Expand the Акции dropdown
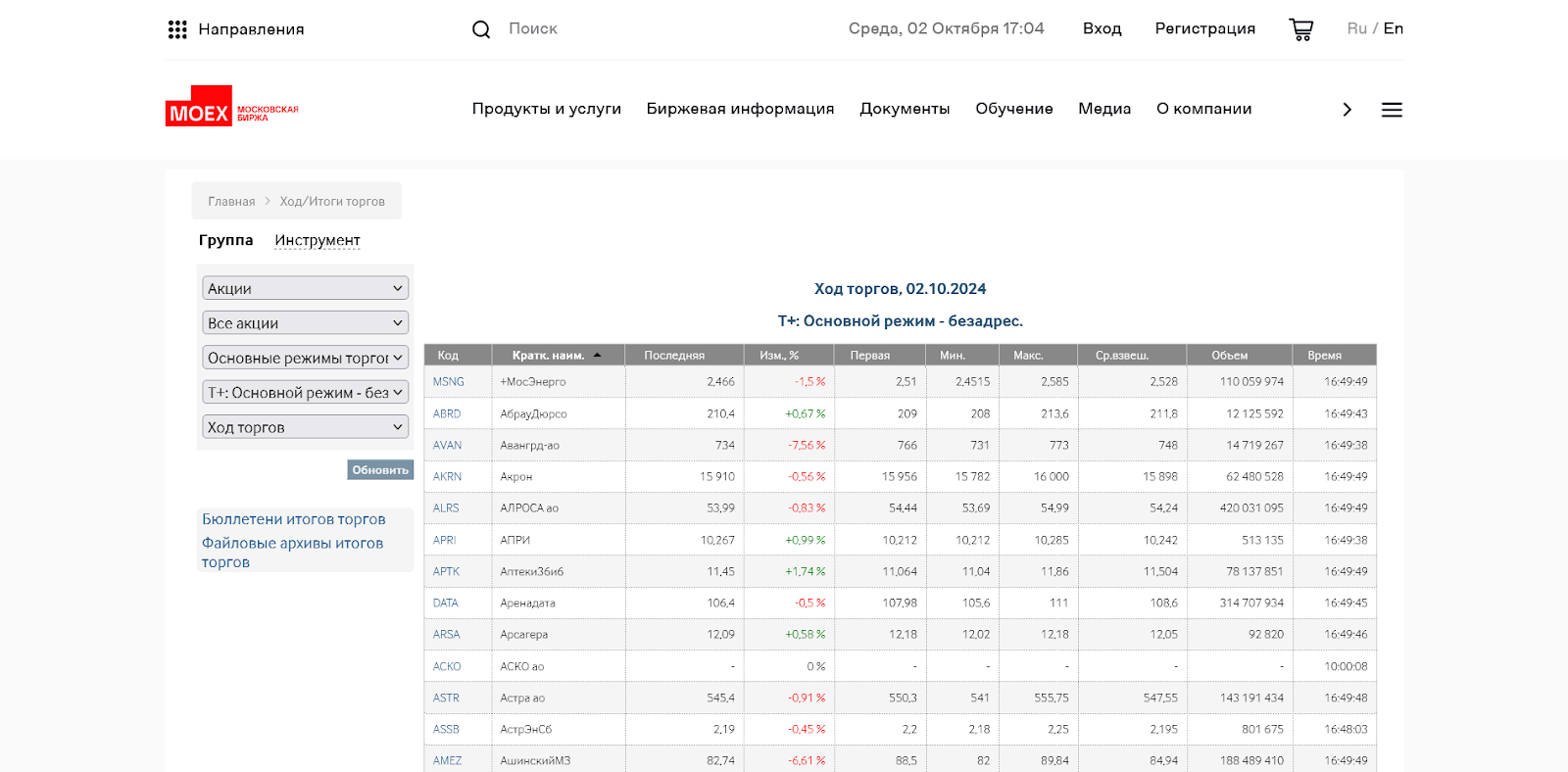This screenshot has width=1568, height=772. tap(306, 288)
